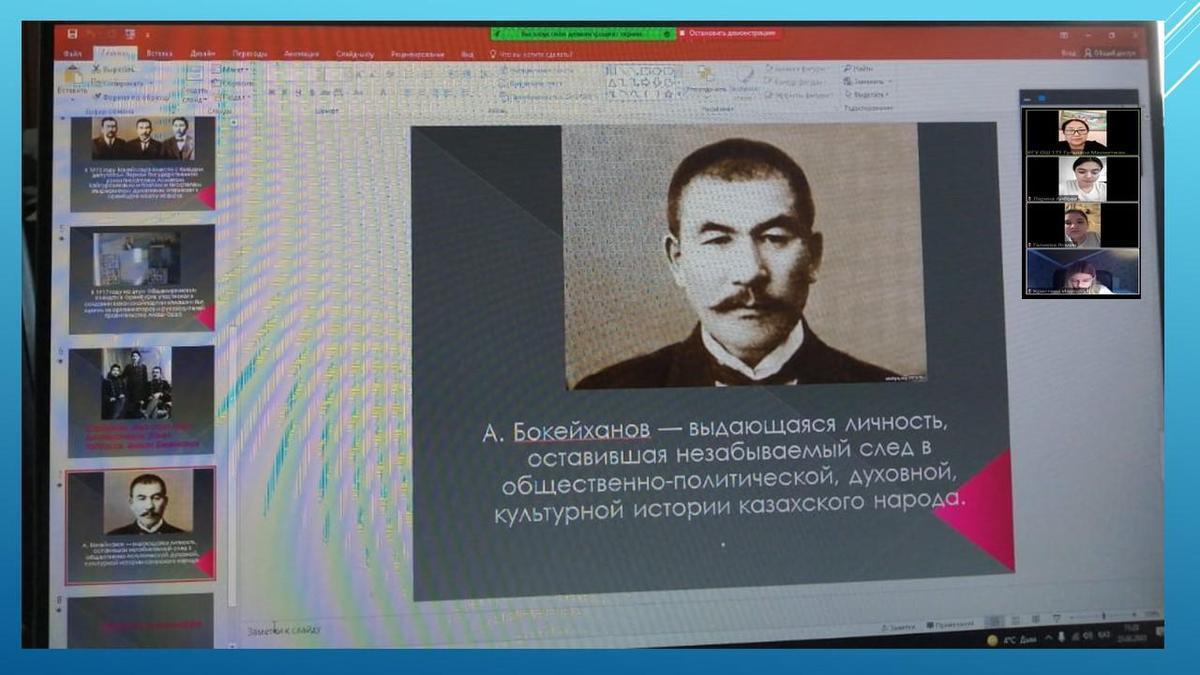1200x675 pixels.
Task: Click the zoom slider in the status bar
Action: (1105, 615)
